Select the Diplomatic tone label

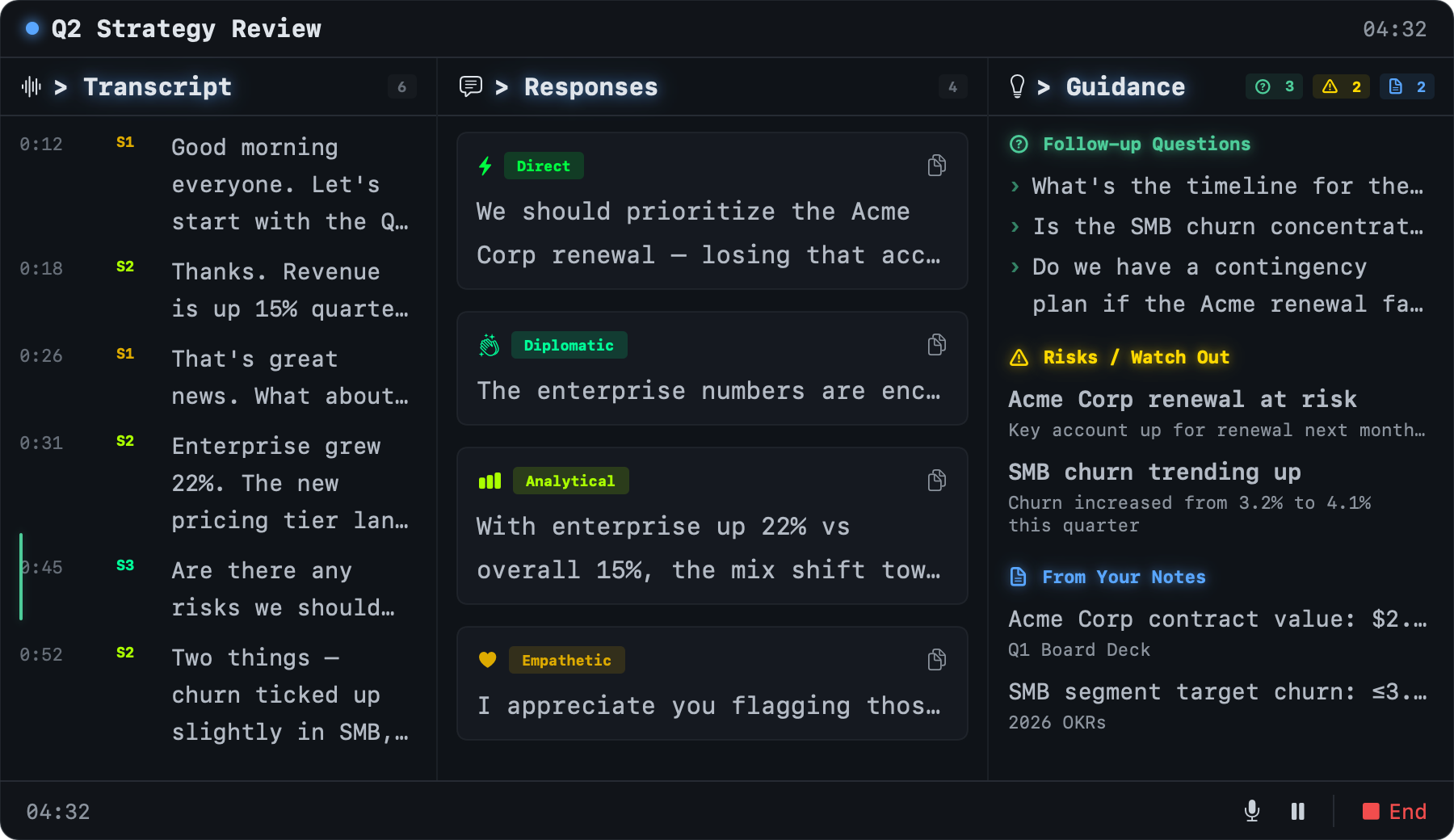569,345
